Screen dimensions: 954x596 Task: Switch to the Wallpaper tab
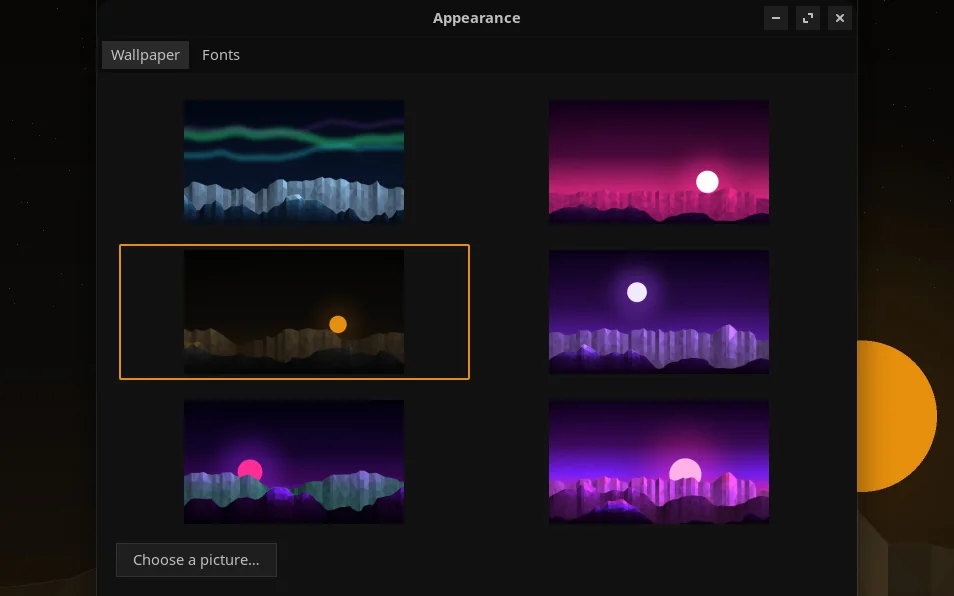click(x=145, y=55)
